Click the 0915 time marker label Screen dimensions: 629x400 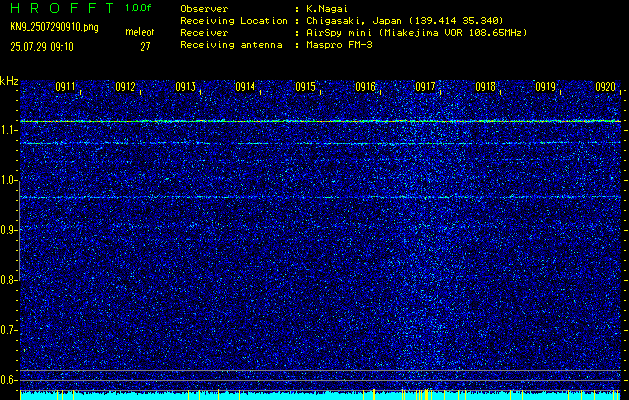point(305,87)
